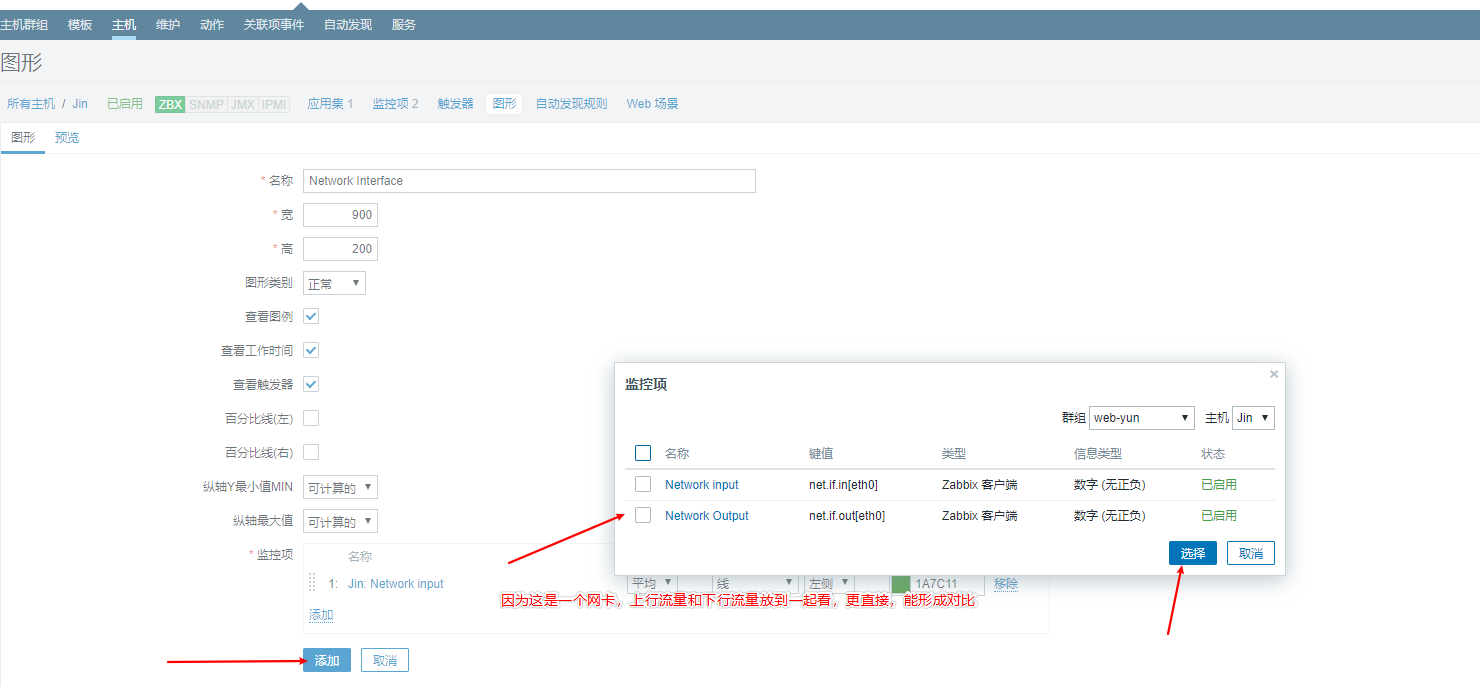Image resolution: width=1480 pixels, height=686 pixels.
Task: Expand the 图形类别 dropdown showing 正常
Action: click(334, 284)
